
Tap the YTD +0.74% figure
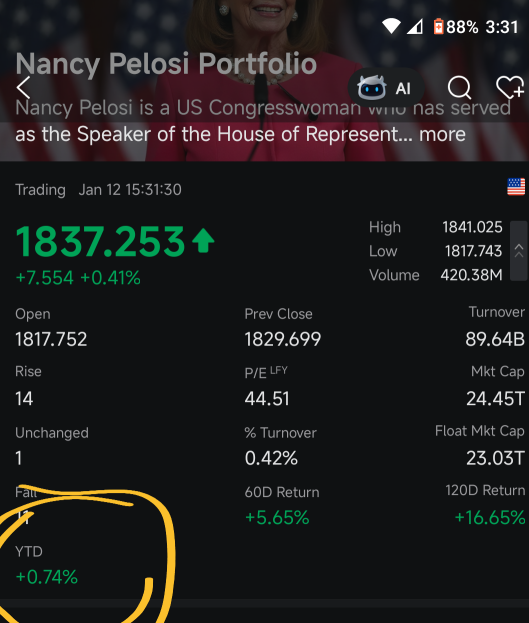tap(47, 577)
